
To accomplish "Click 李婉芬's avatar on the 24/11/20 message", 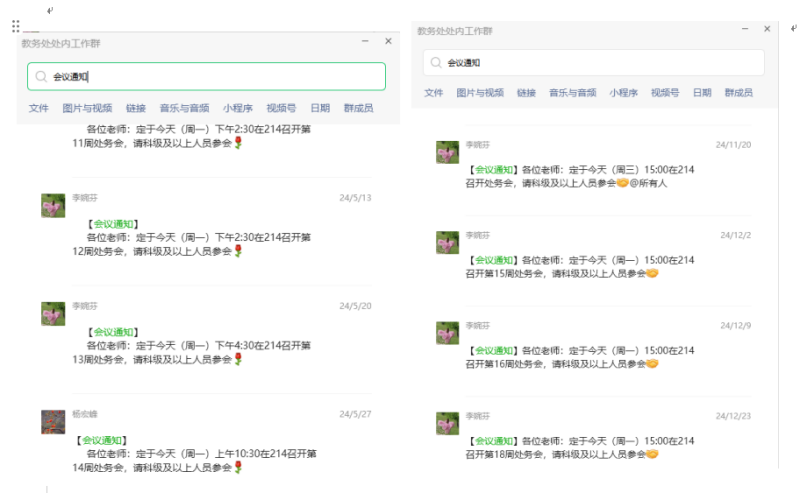I will pyautogui.click(x=448, y=153).
